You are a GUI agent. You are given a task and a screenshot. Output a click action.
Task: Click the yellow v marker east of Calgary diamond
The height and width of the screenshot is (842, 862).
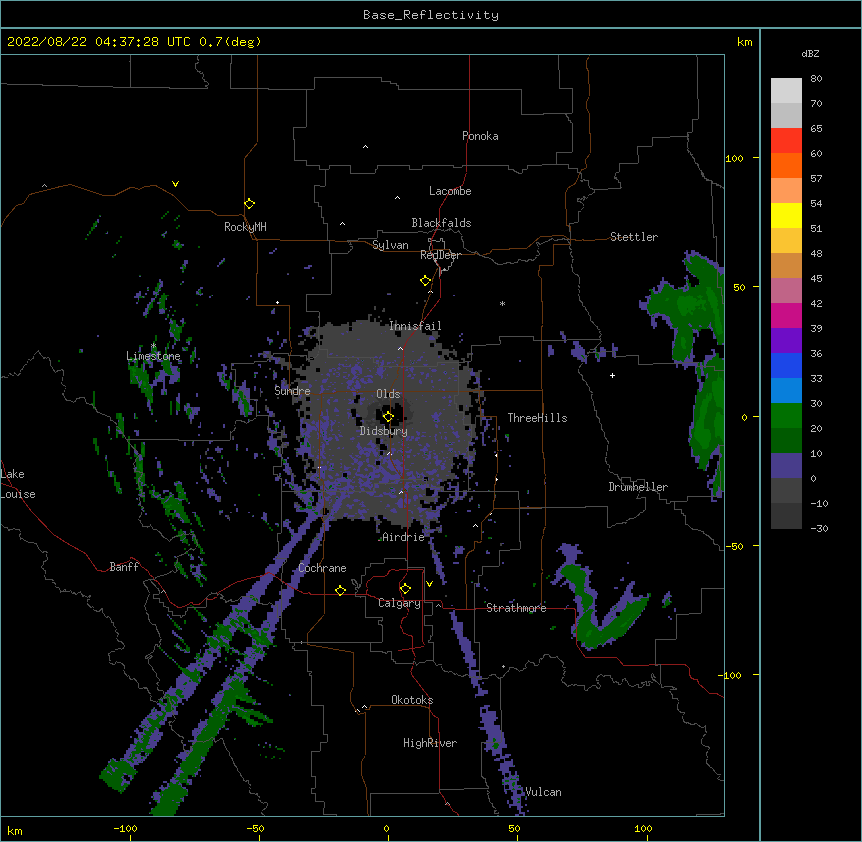click(429, 584)
